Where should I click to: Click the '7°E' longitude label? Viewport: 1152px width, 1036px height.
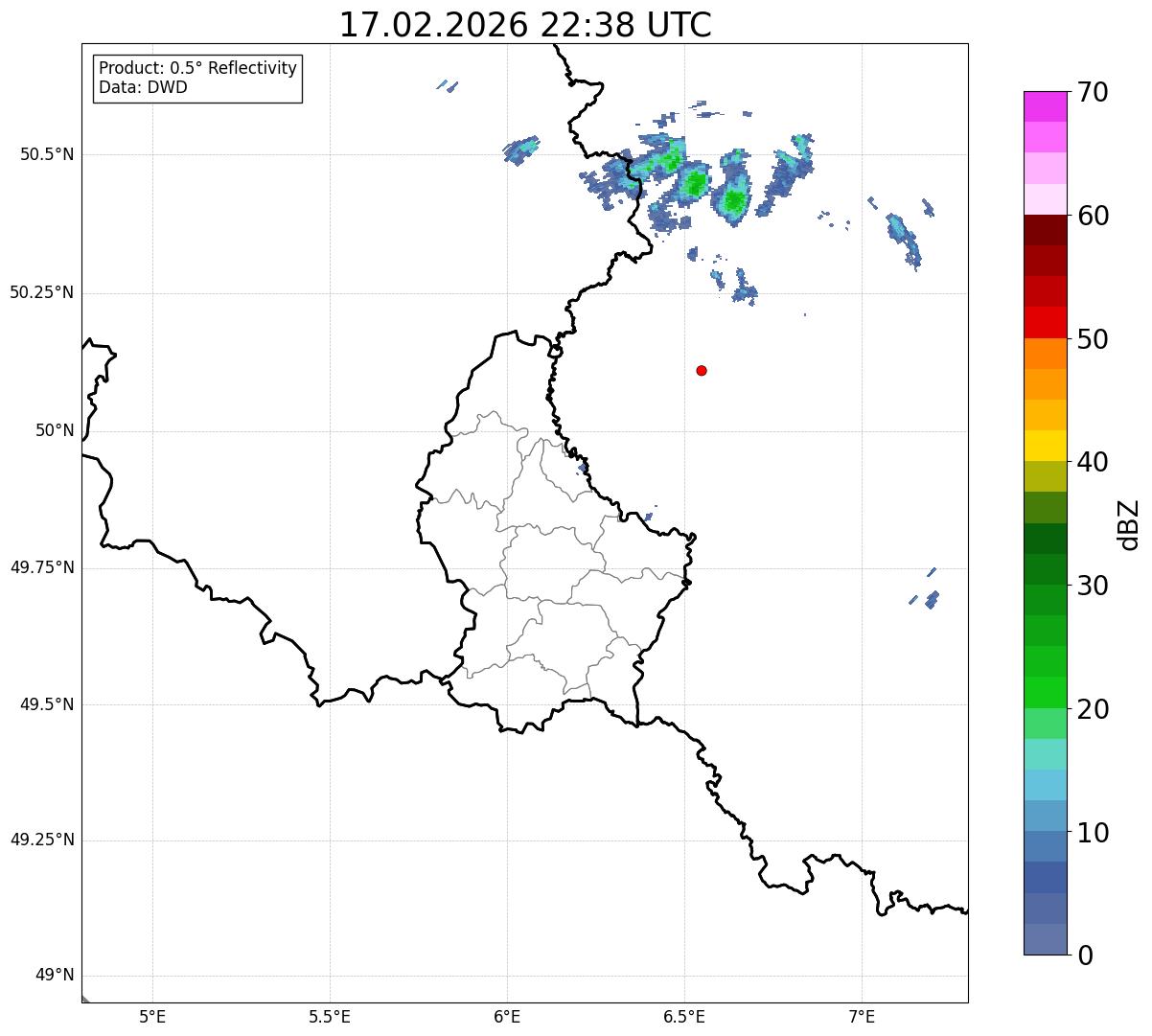[x=862, y=1017]
